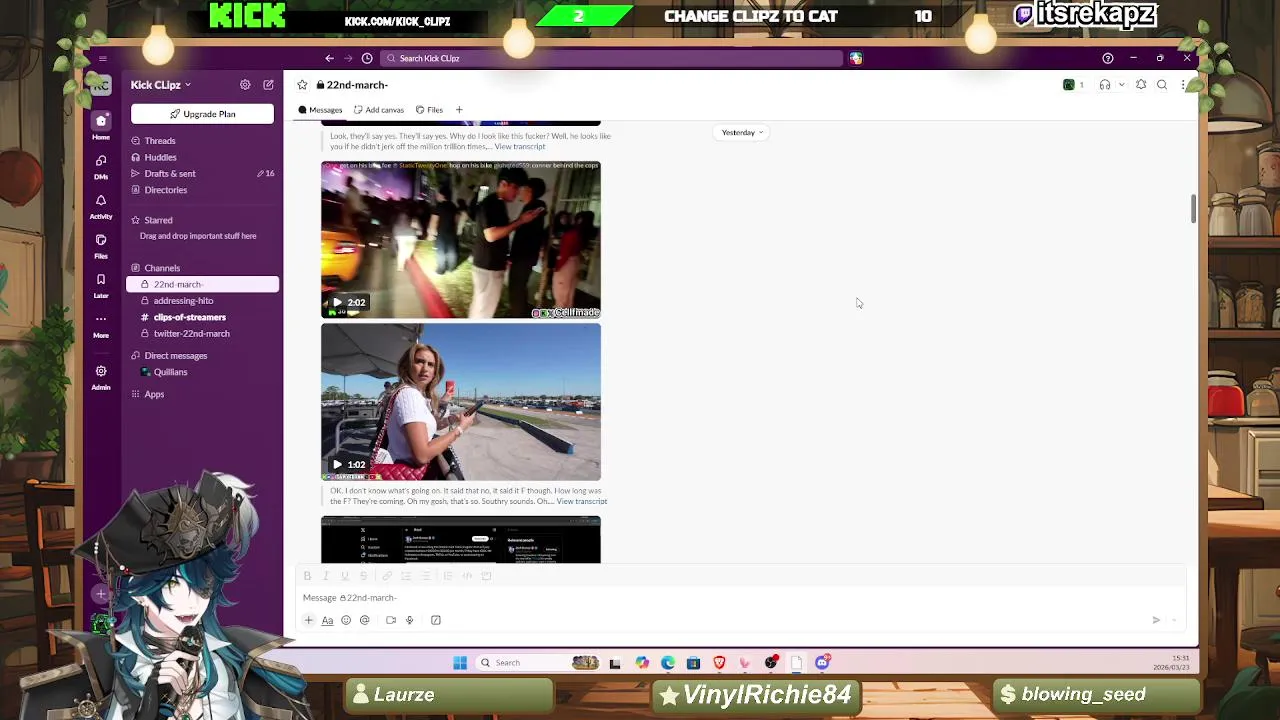This screenshot has height=720, width=1280.
Task: Open Home in Slack's left rail
Action: (x=101, y=127)
